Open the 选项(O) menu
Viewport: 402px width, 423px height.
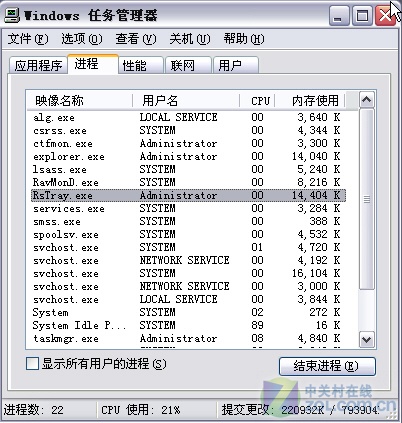point(82,39)
